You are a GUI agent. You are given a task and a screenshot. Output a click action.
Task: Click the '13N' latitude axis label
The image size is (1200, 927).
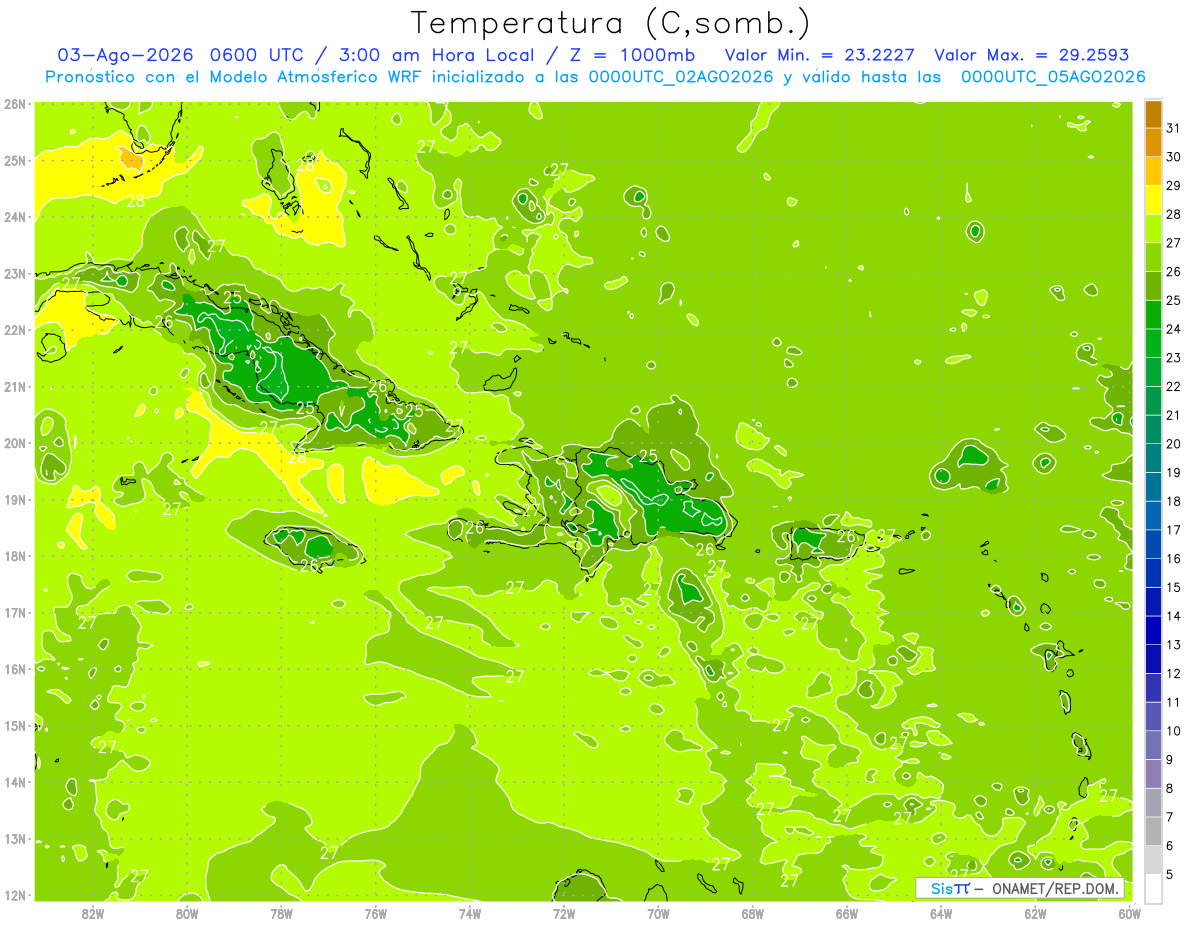[x=15, y=839]
